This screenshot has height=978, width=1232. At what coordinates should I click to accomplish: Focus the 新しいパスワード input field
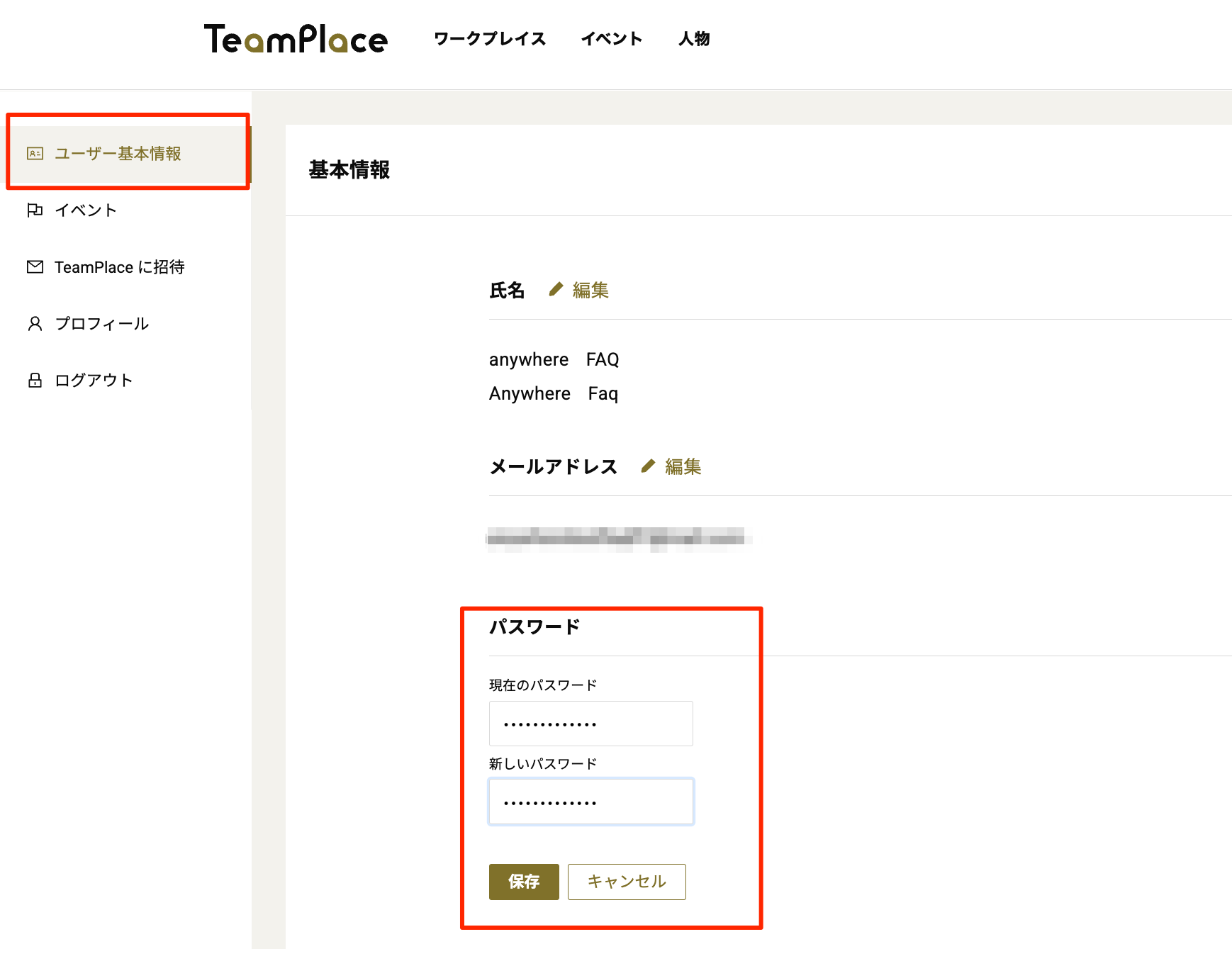pyautogui.click(x=590, y=802)
